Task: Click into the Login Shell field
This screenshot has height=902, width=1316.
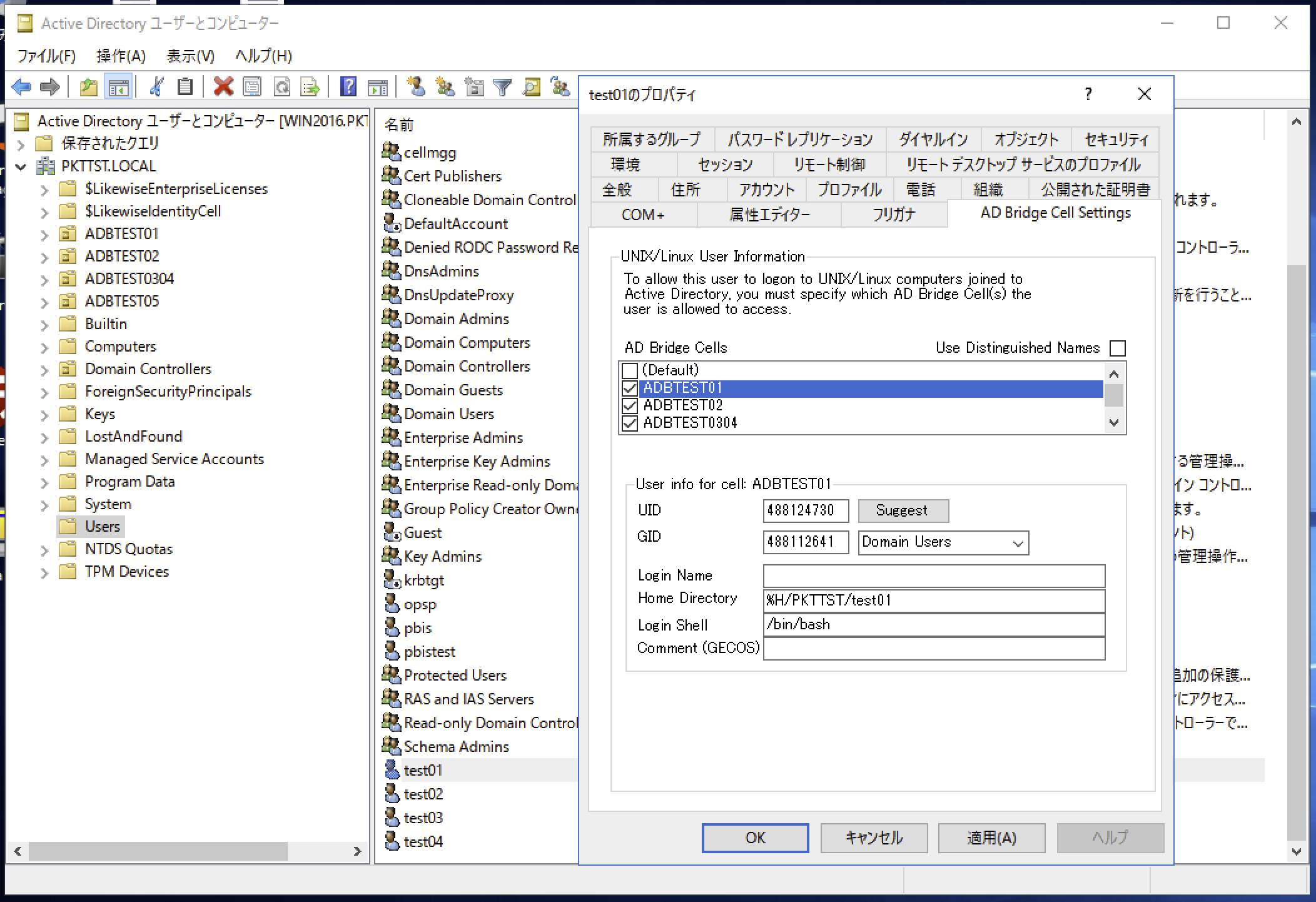Action: click(934, 624)
